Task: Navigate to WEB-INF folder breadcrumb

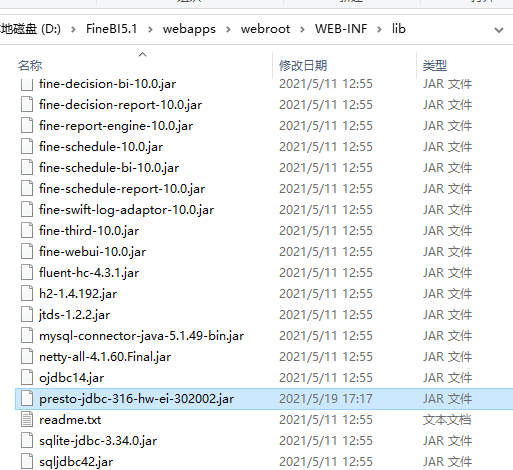Action: pyautogui.click(x=341, y=29)
